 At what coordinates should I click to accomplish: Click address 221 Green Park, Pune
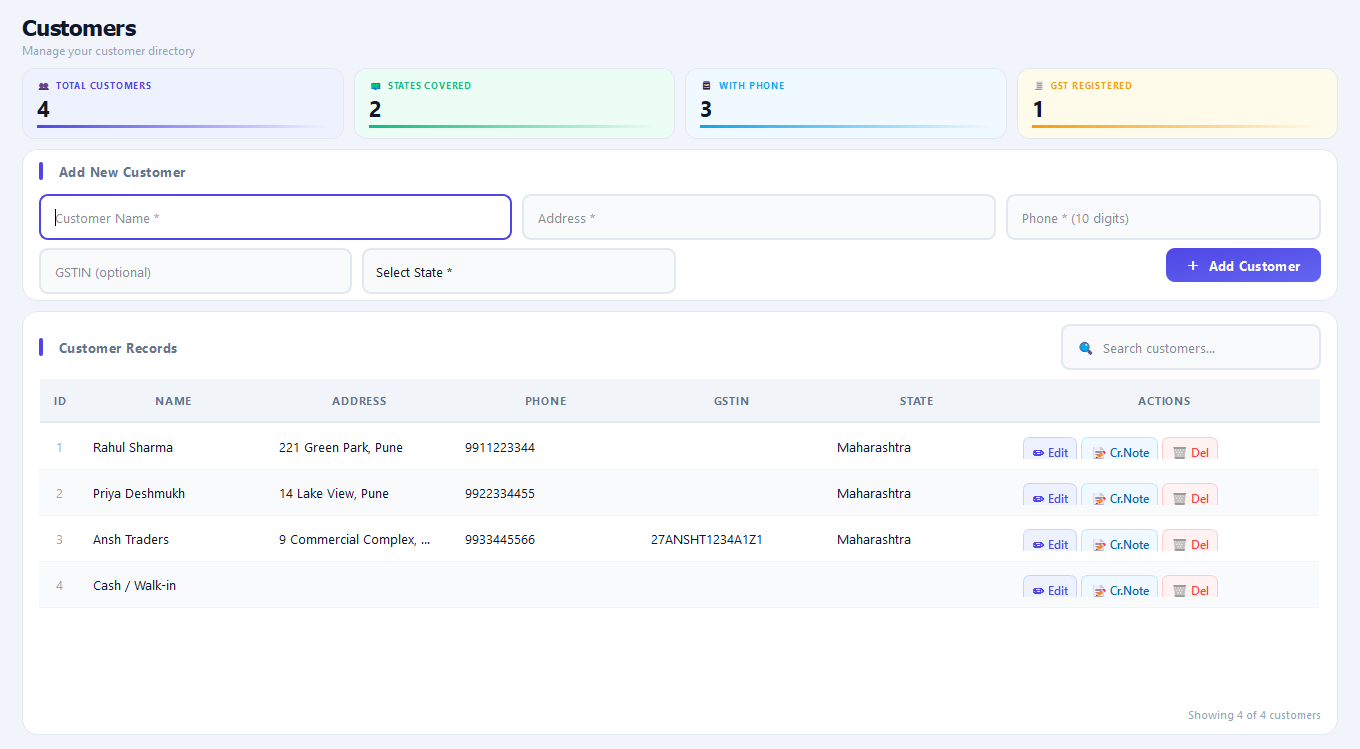click(x=341, y=447)
